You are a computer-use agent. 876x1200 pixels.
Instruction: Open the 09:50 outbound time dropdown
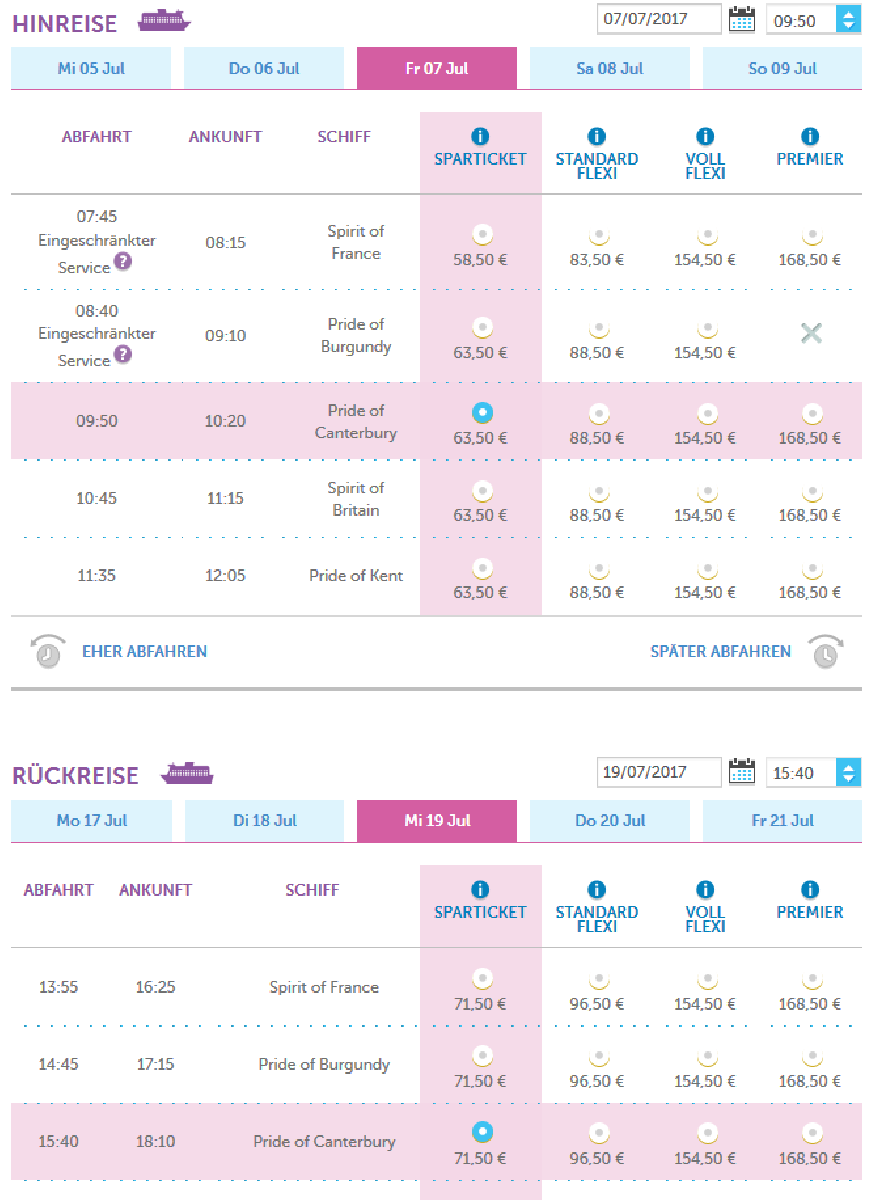(848, 19)
